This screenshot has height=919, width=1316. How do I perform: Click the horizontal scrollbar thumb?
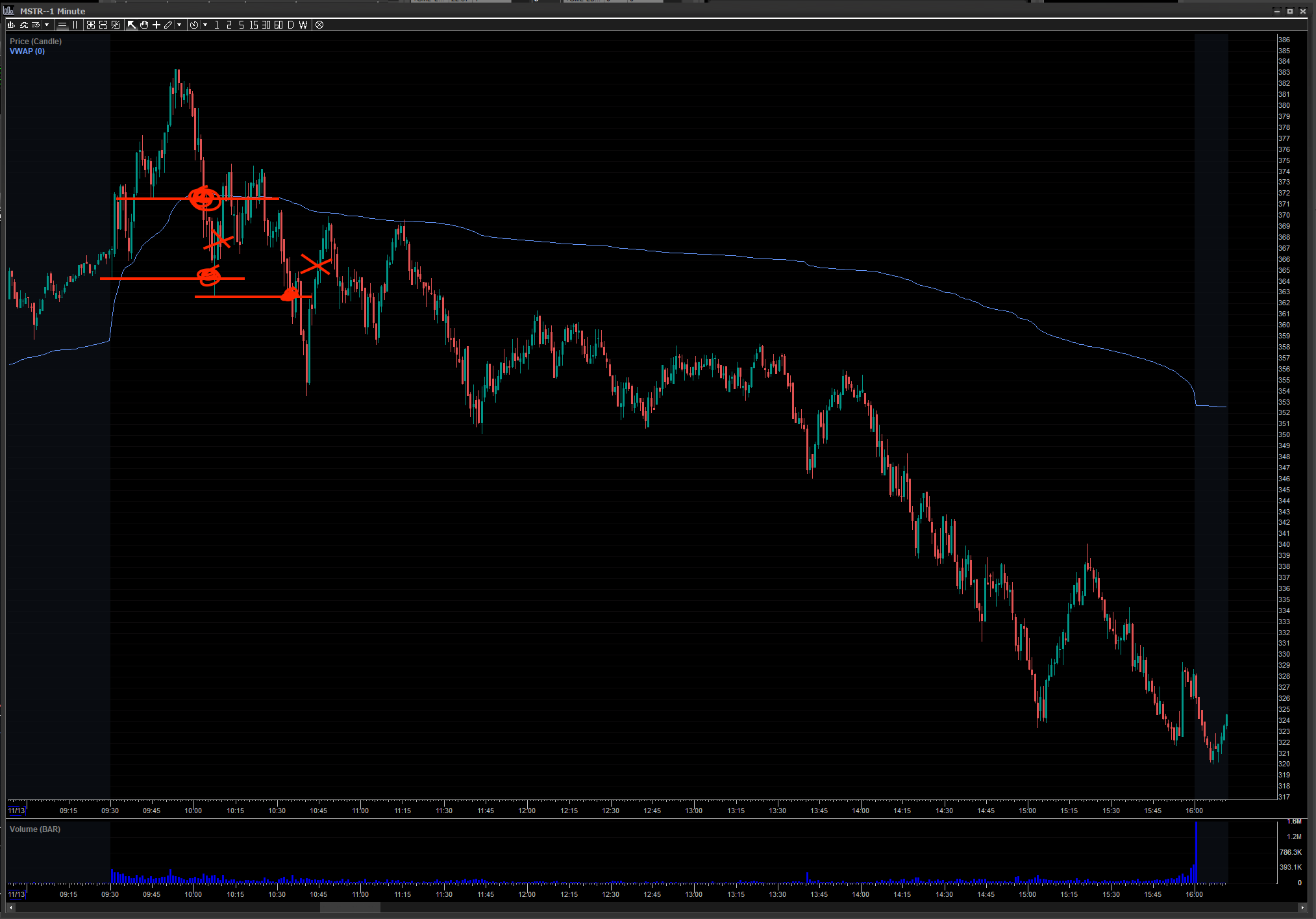(x=350, y=907)
